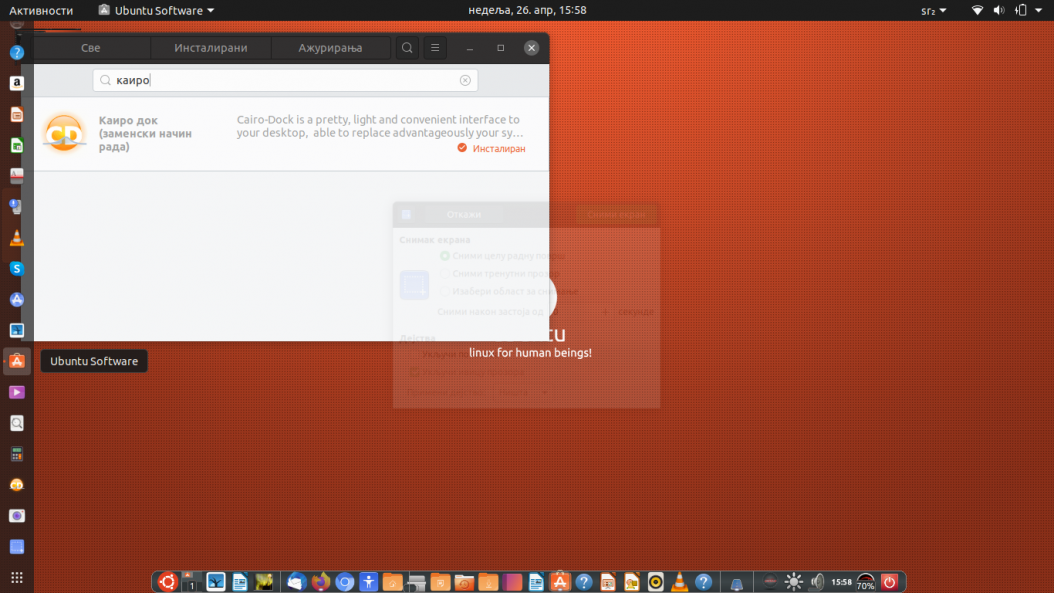The width and height of the screenshot is (1054, 593).
Task: Clear the search field with the X icon
Action: (x=465, y=80)
